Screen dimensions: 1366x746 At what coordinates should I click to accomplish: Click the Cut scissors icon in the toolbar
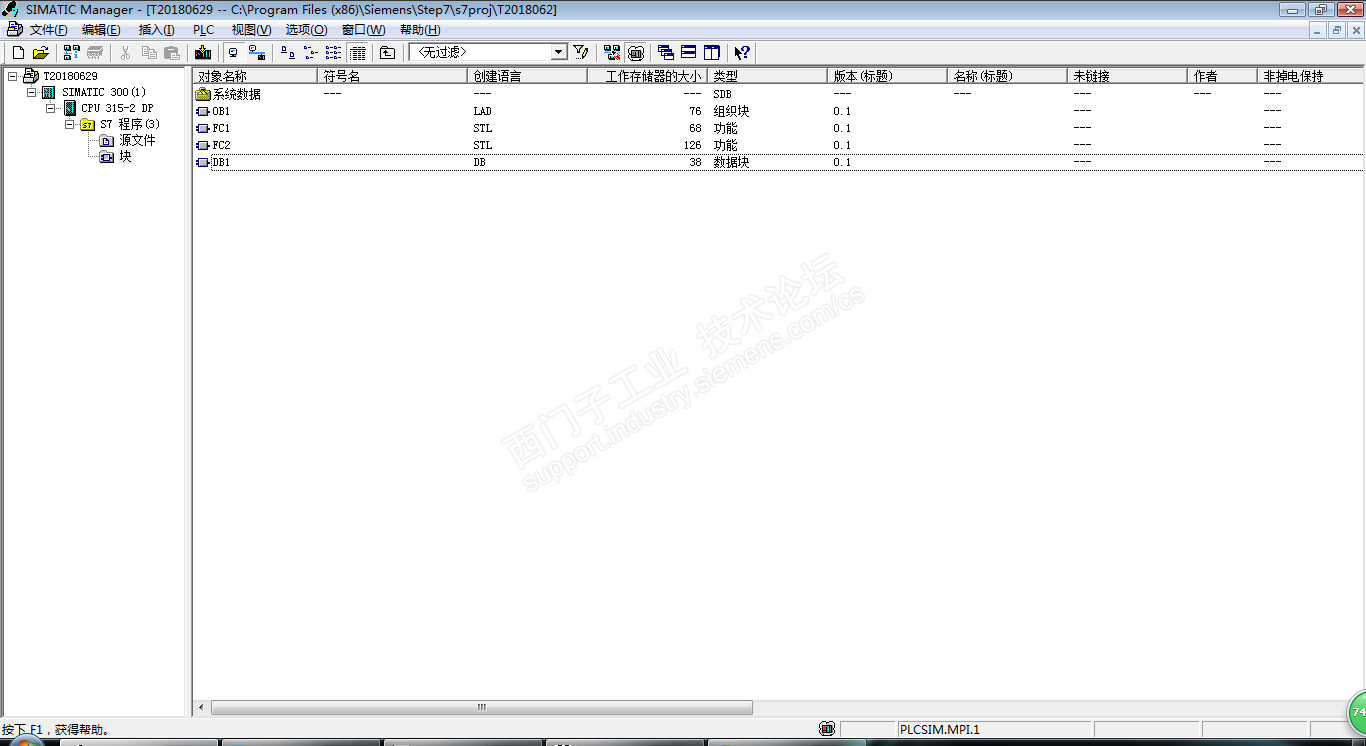click(x=126, y=52)
